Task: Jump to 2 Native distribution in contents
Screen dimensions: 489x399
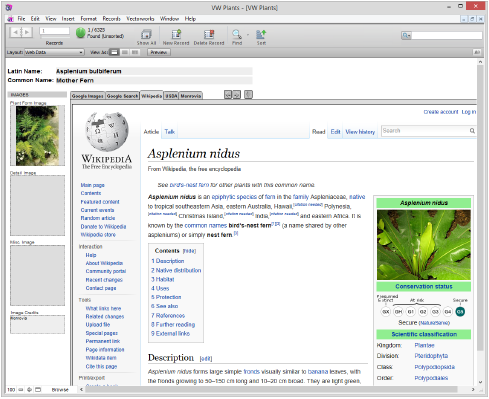Action: point(176,270)
